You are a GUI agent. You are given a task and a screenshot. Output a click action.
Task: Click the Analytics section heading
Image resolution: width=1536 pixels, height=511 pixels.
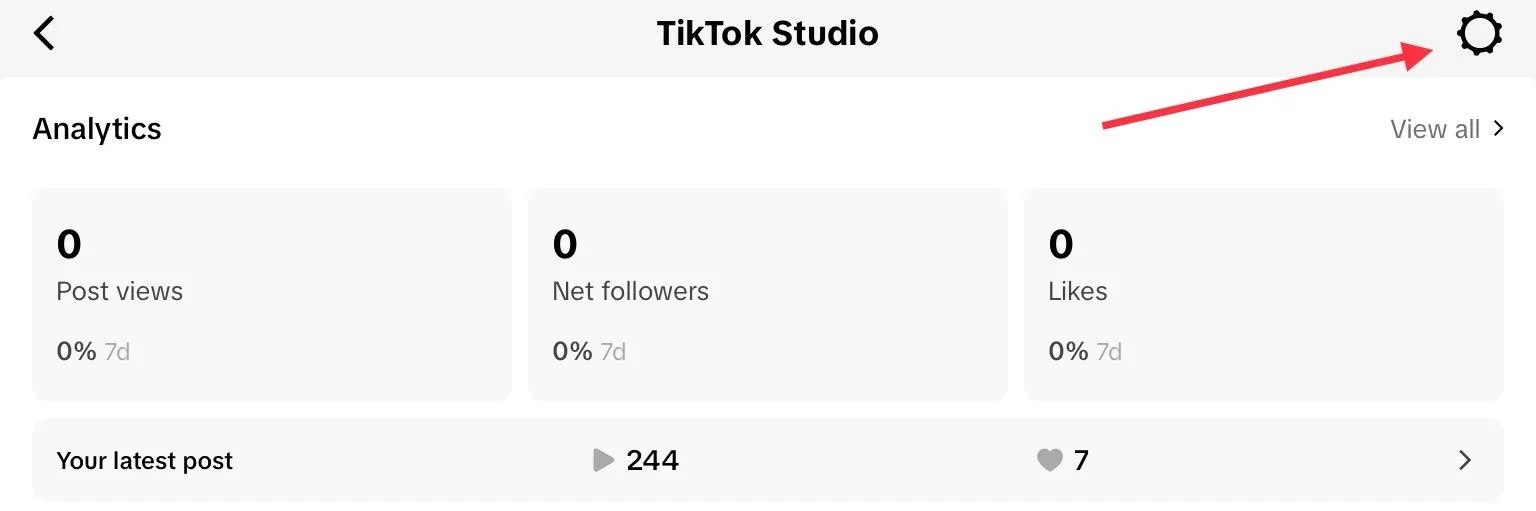coord(97,129)
